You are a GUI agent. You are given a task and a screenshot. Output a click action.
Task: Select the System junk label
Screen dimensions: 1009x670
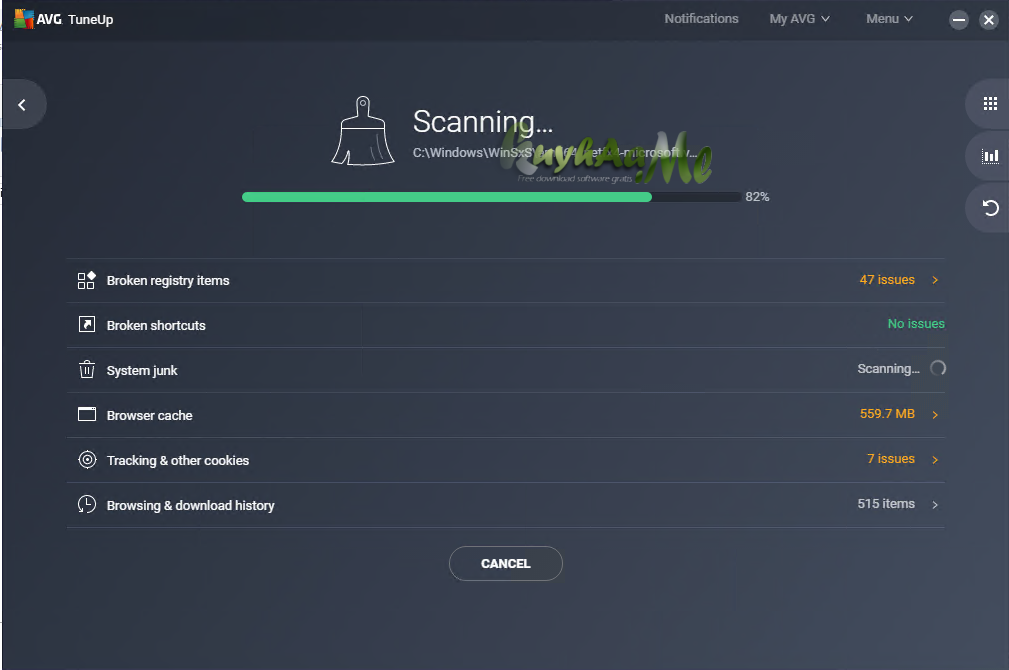click(142, 371)
